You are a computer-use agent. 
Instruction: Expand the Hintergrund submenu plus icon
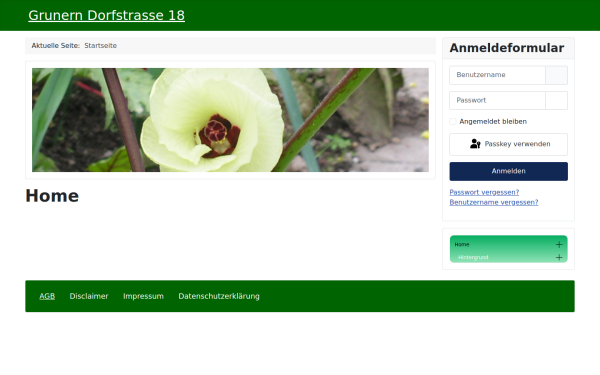pos(559,257)
